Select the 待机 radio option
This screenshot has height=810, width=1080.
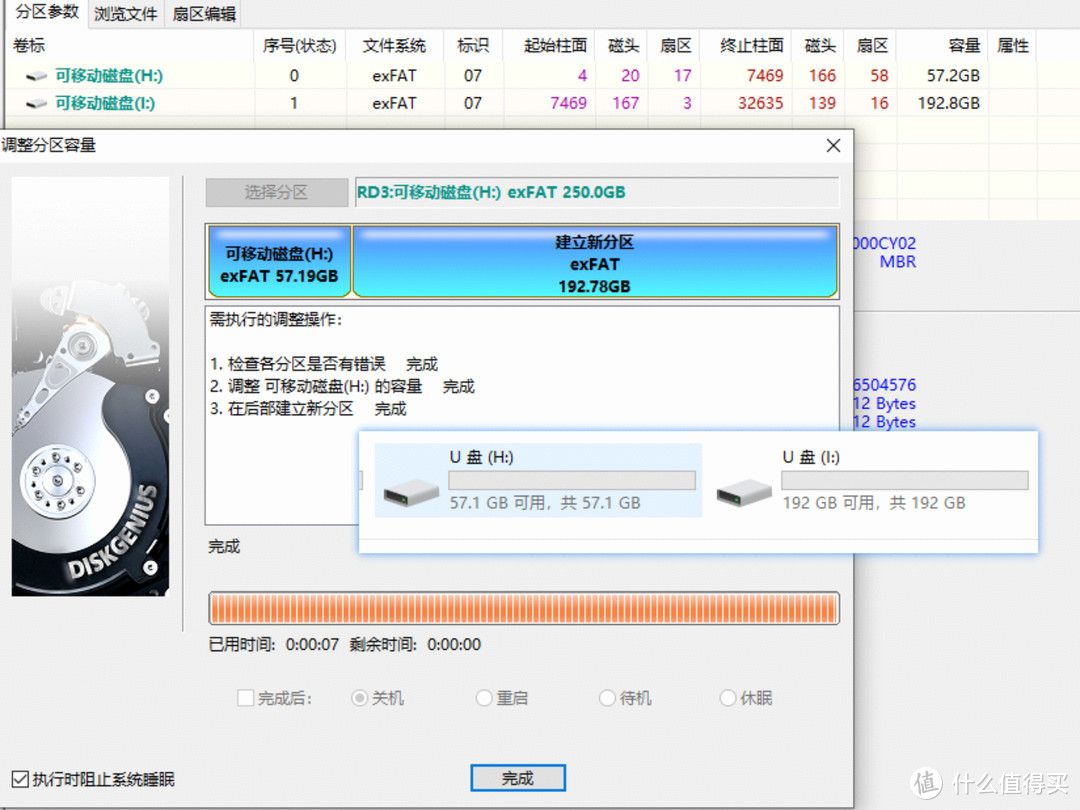(x=607, y=698)
